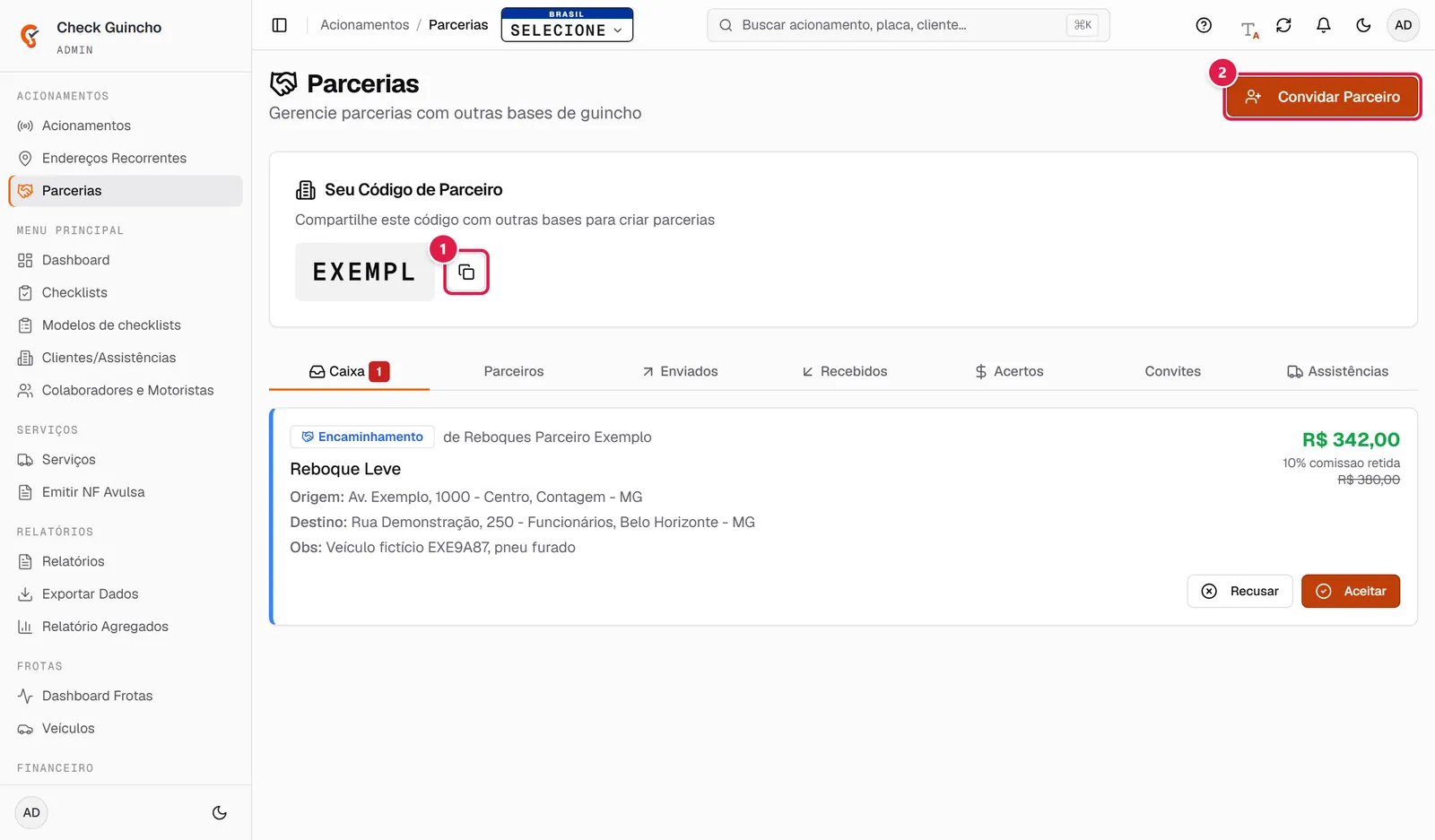Open Exportar Dados
The height and width of the screenshot is (840, 1435).
pyautogui.click(x=126, y=593)
